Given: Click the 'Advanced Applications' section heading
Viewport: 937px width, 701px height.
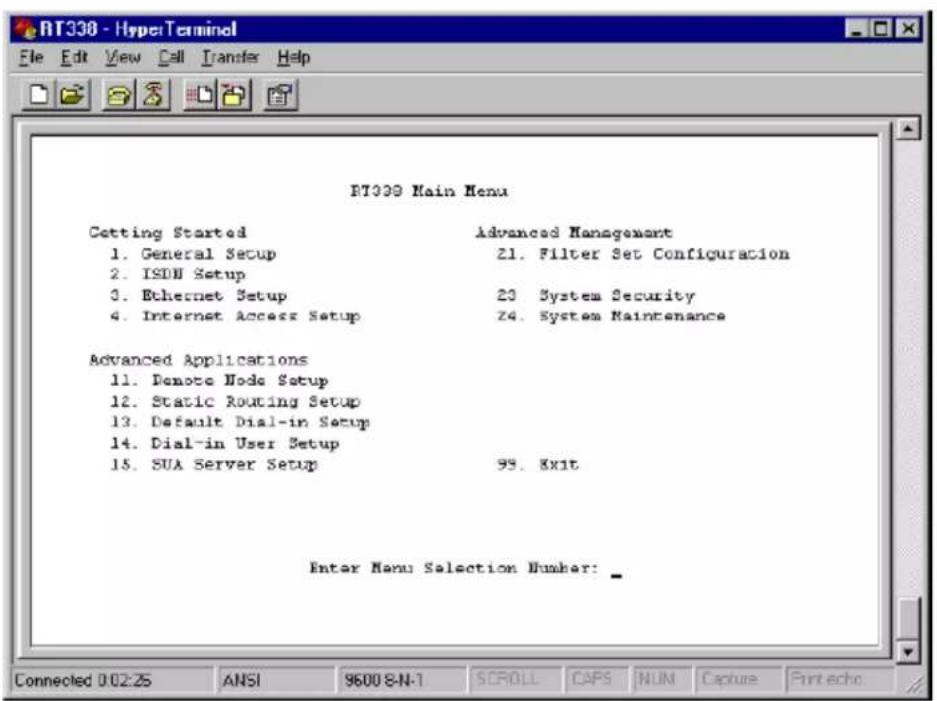Looking at the screenshot, I should (x=198, y=360).
